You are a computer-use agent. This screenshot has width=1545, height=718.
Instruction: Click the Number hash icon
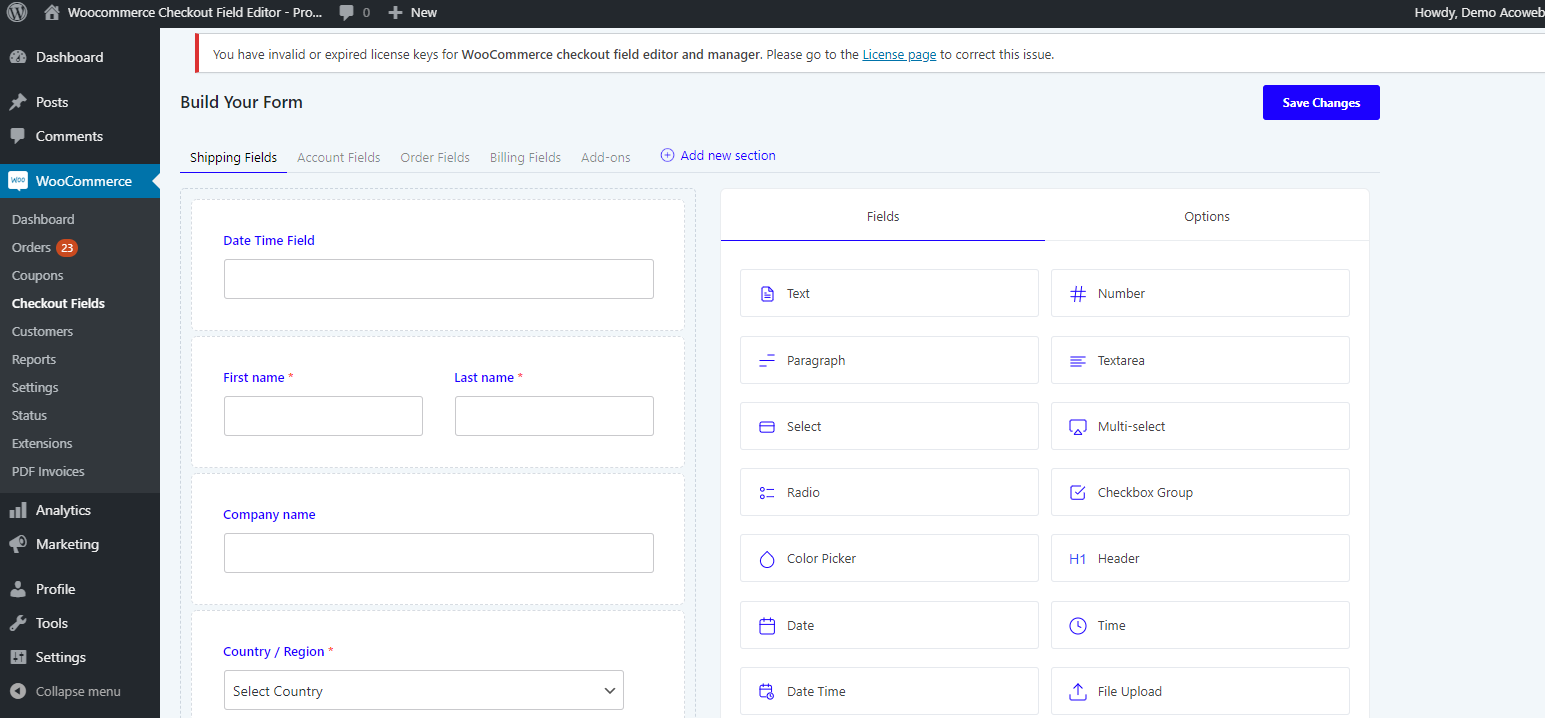pyautogui.click(x=1078, y=294)
